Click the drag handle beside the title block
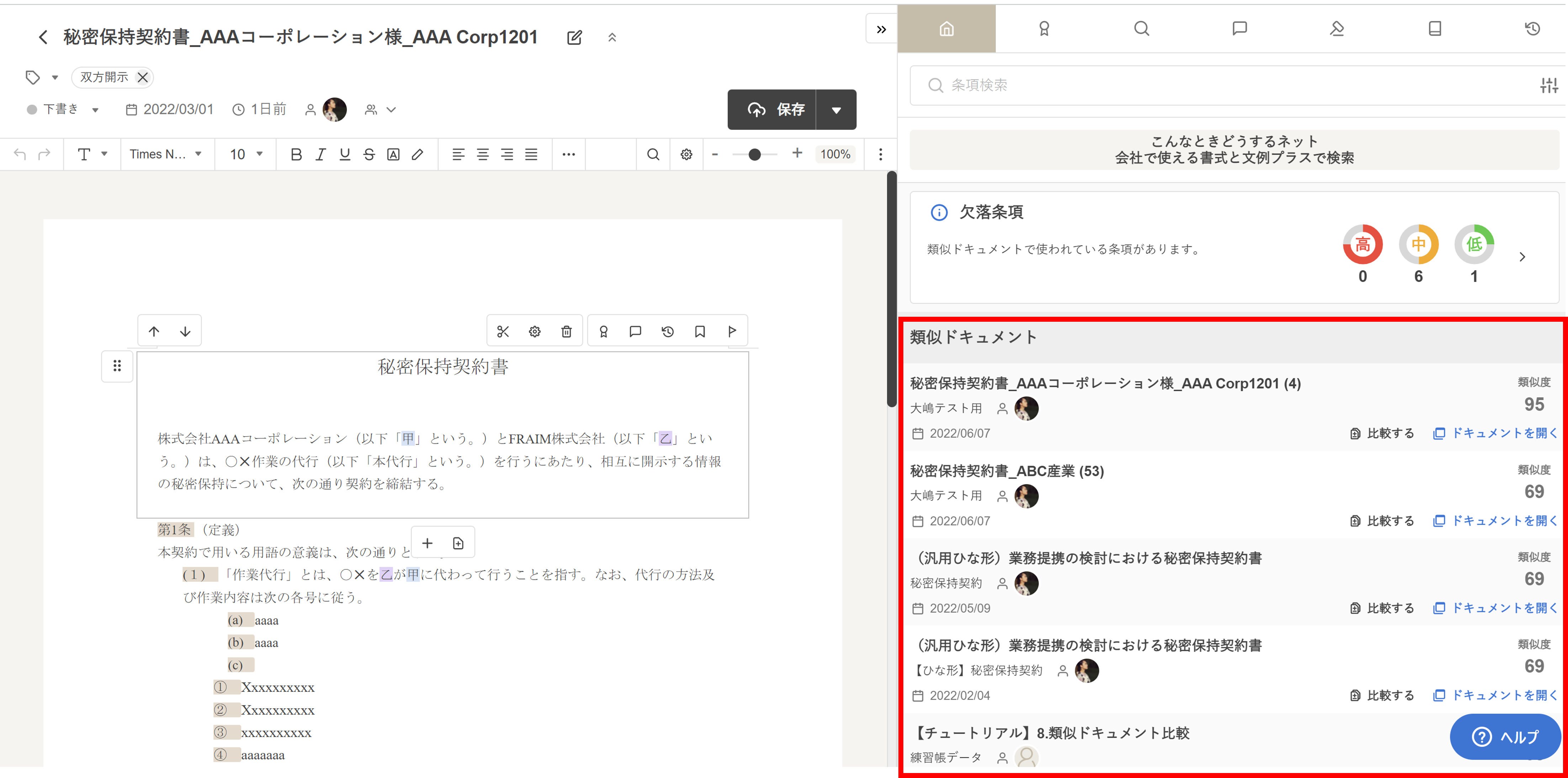 117,366
